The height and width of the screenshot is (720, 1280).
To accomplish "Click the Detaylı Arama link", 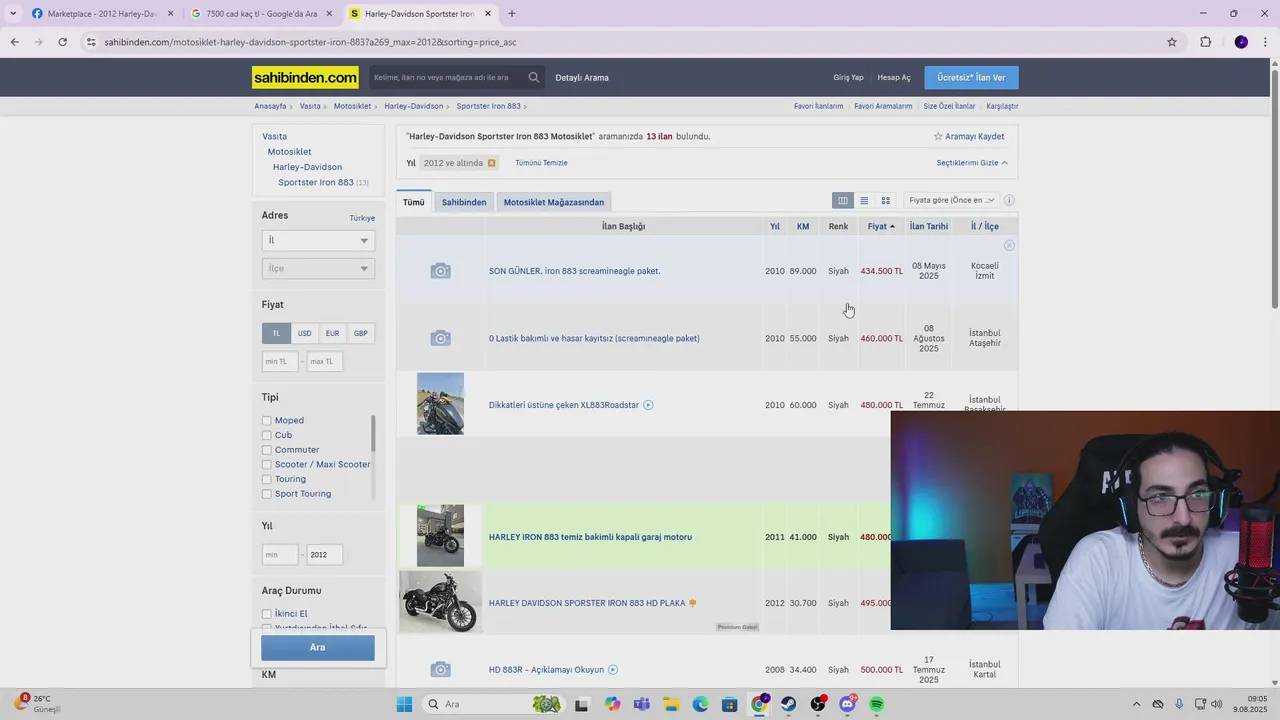I will pyautogui.click(x=582, y=78).
